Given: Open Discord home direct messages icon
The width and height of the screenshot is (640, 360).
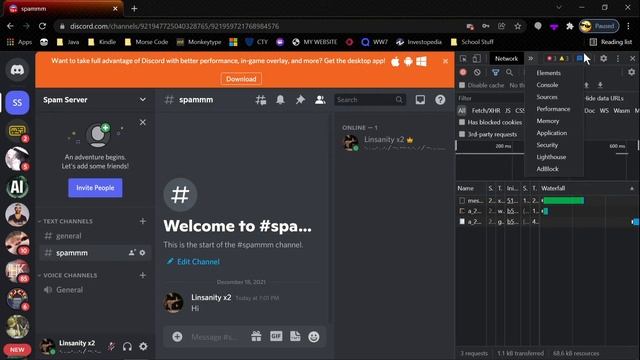Looking at the screenshot, I should 17,70.
